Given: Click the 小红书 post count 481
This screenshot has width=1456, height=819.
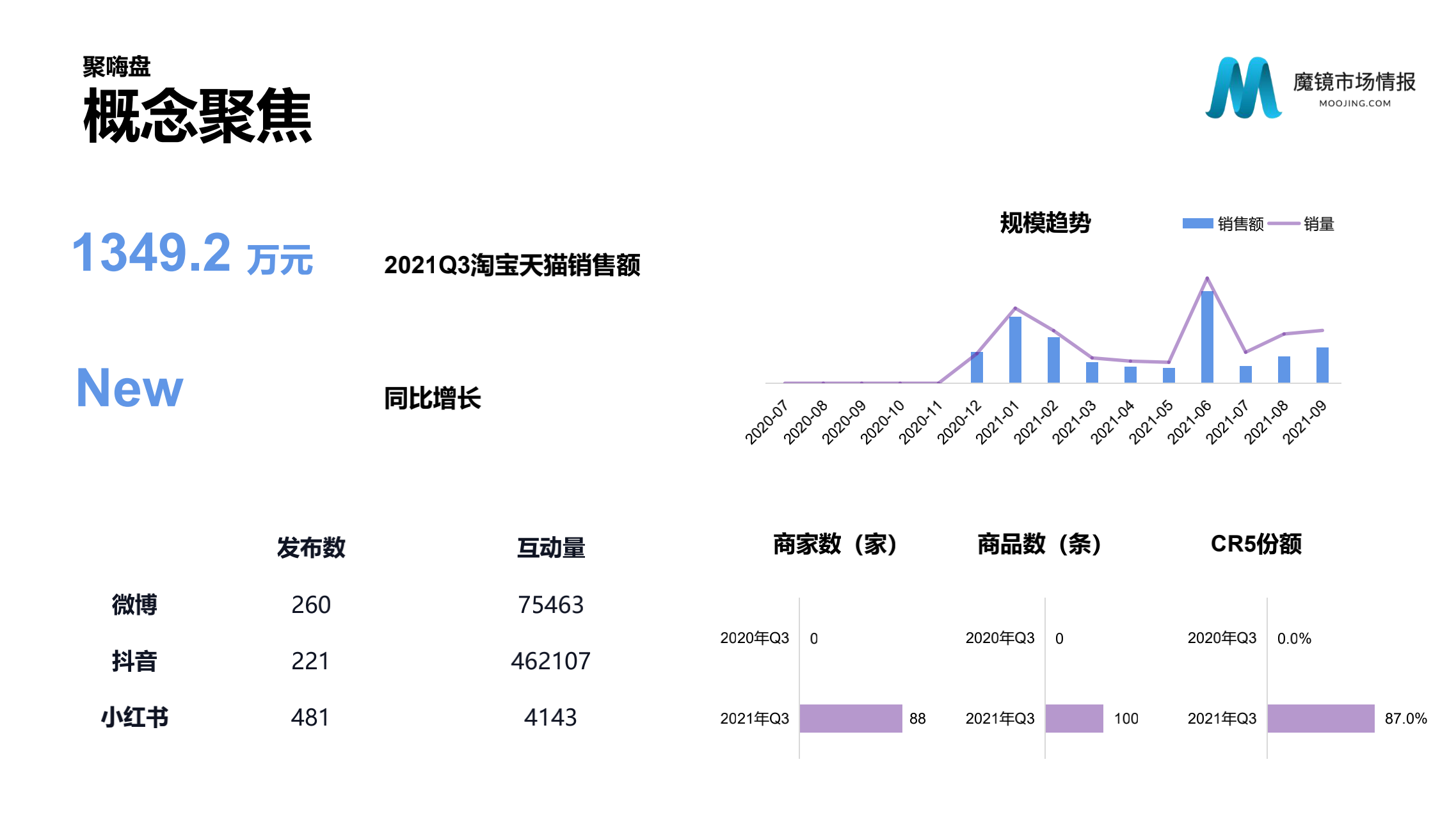Looking at the screenshot, I should (x=310, y=717).
